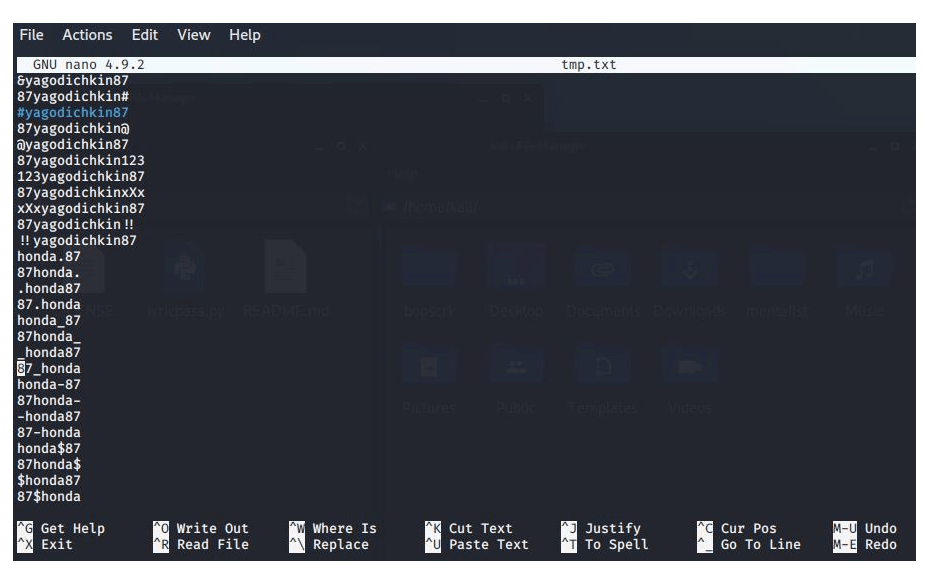Viewport: 929px width, 584px height.
Task: Place cursor on line &yagodichkin87
Action: coord(73,81)
